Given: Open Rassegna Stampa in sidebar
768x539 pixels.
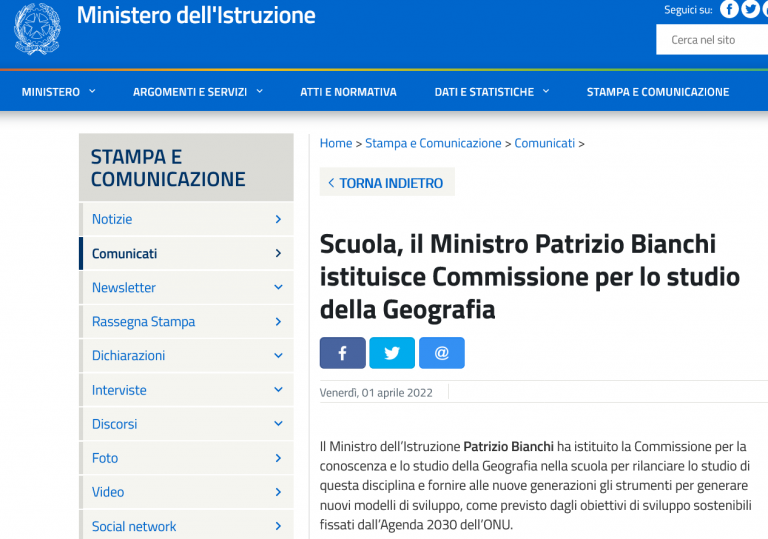Looking at the screenshot, I should (144, 321).
